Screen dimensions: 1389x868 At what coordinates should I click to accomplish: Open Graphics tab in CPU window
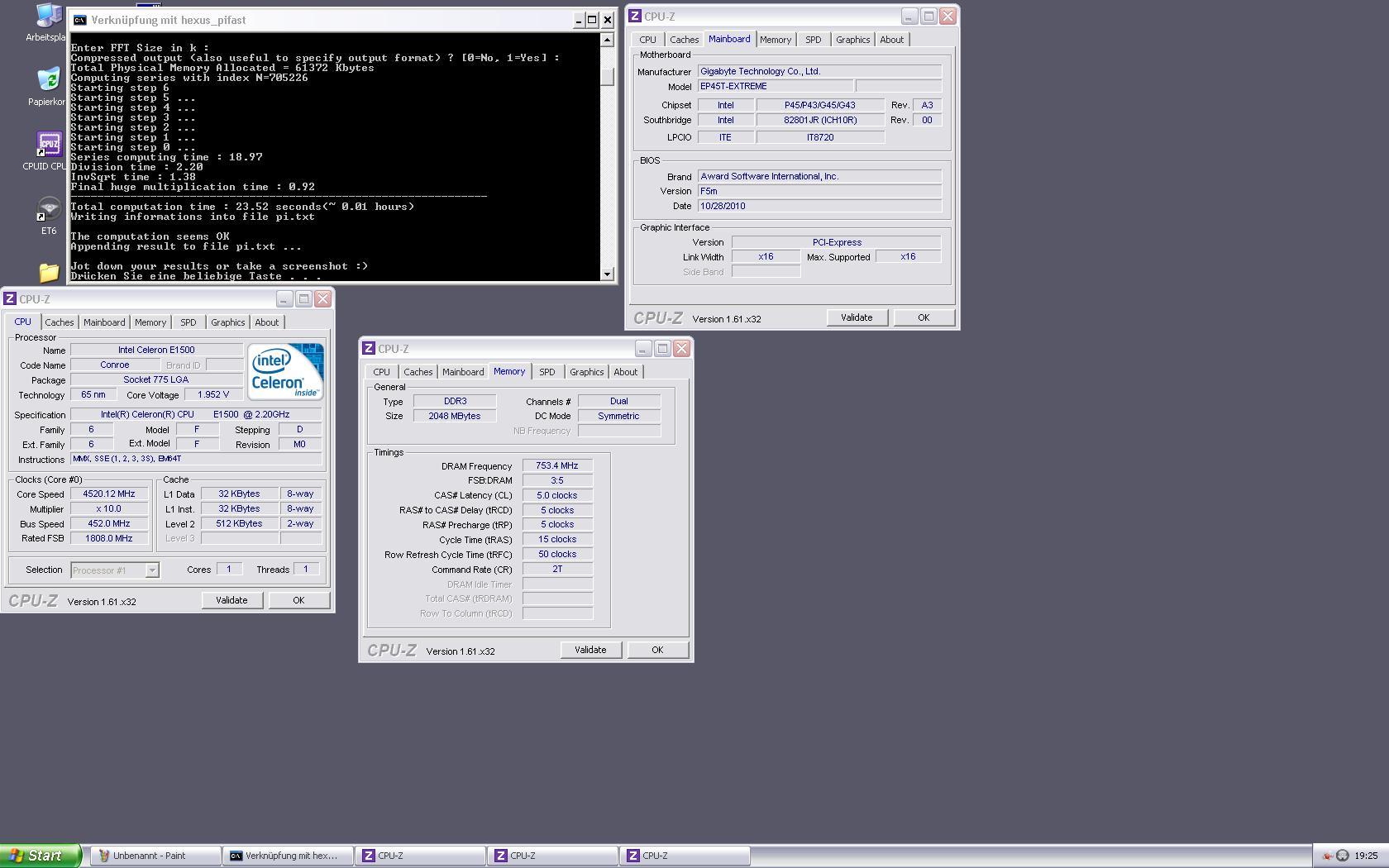click(228, 322)
